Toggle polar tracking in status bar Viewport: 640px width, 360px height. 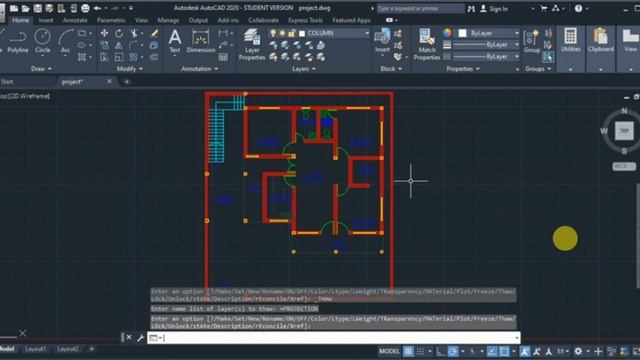tap(453, 351)
